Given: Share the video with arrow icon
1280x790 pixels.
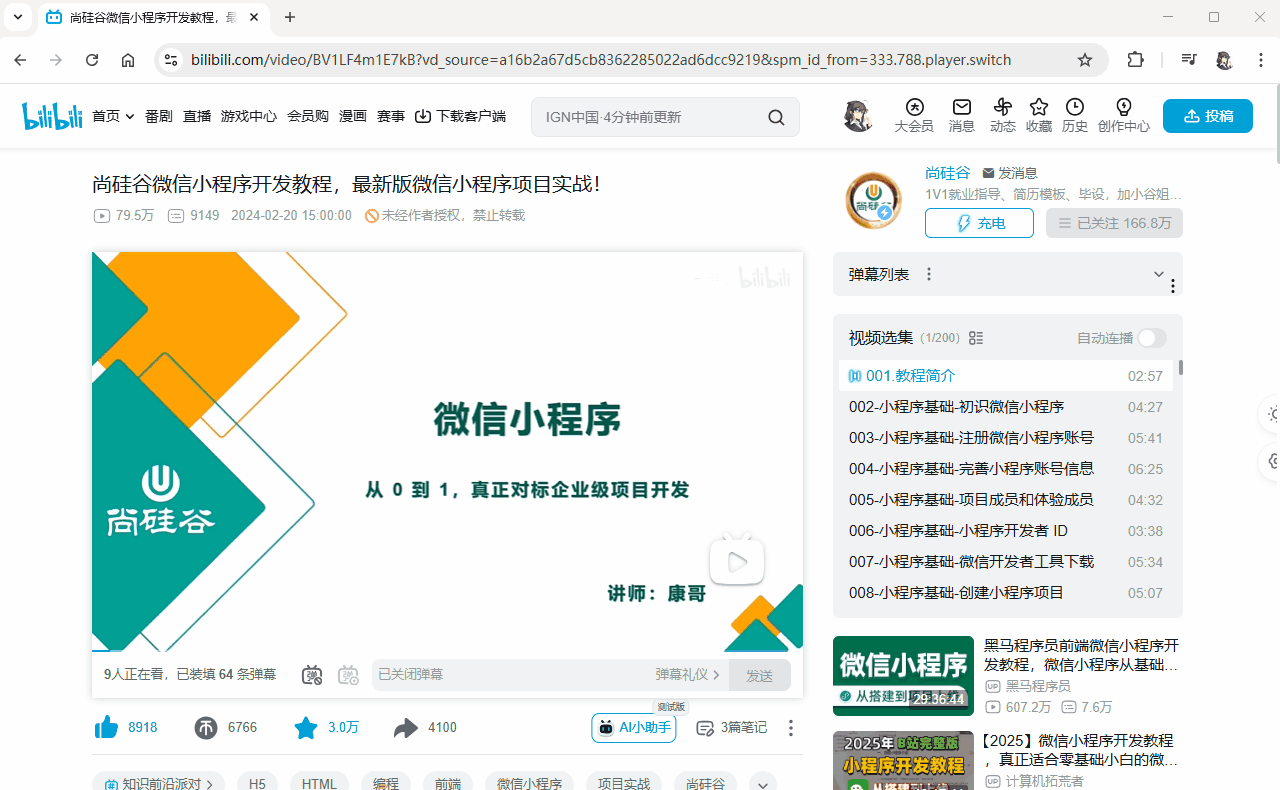Looking at the screenshot, I should (x=405, y=728).
